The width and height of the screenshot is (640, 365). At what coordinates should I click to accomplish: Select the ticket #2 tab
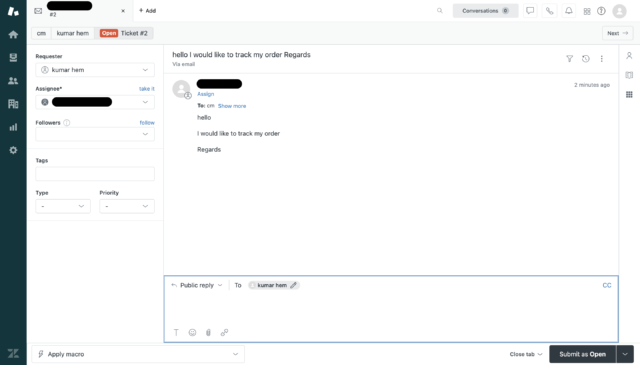coord(80,11)
